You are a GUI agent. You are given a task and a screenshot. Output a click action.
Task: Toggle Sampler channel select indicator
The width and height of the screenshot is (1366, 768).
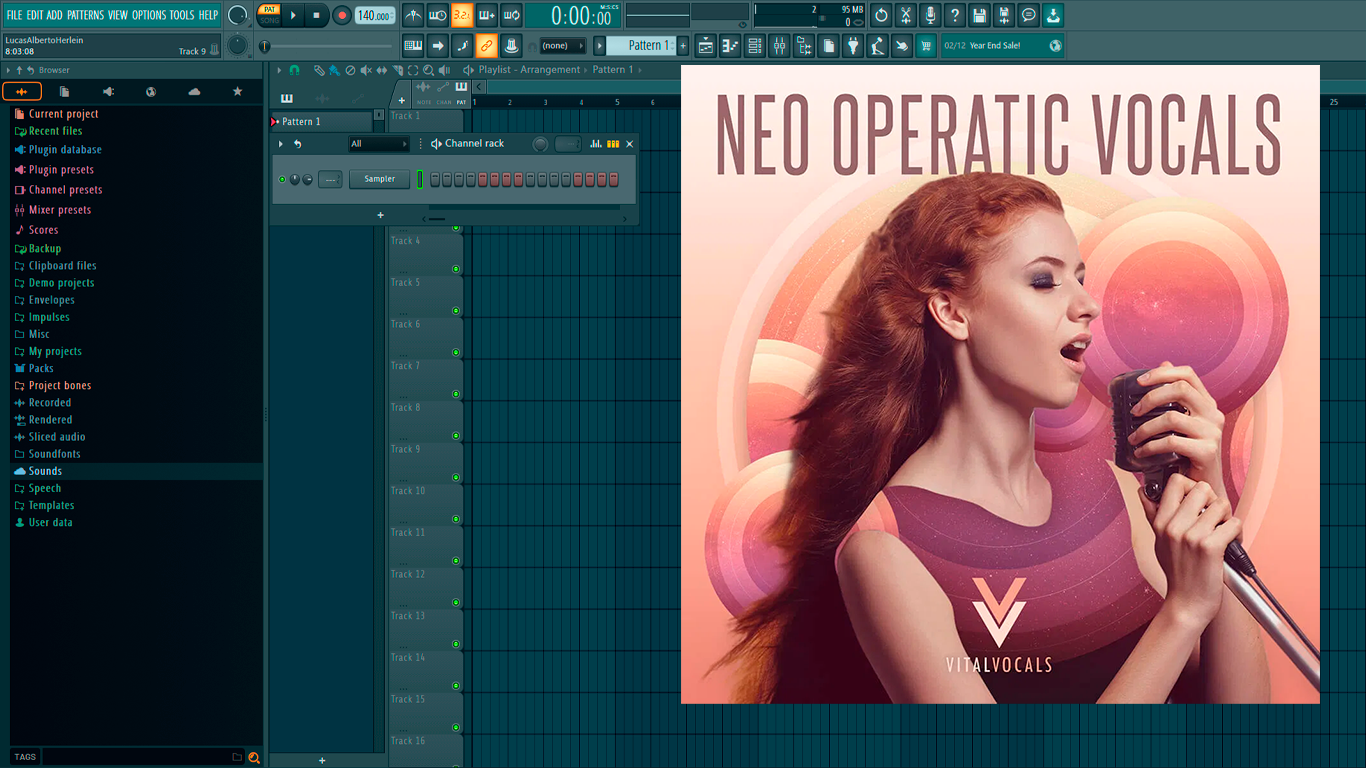click(420, 179)
